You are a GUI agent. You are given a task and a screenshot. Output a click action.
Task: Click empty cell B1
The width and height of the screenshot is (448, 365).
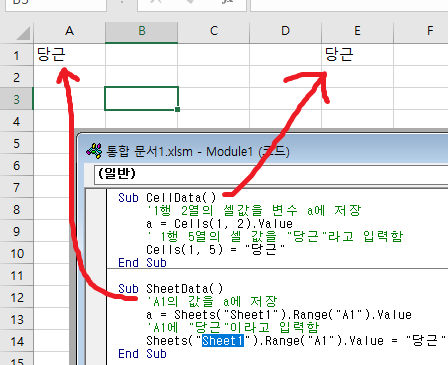pyautogui.click(x=142, y=55)
